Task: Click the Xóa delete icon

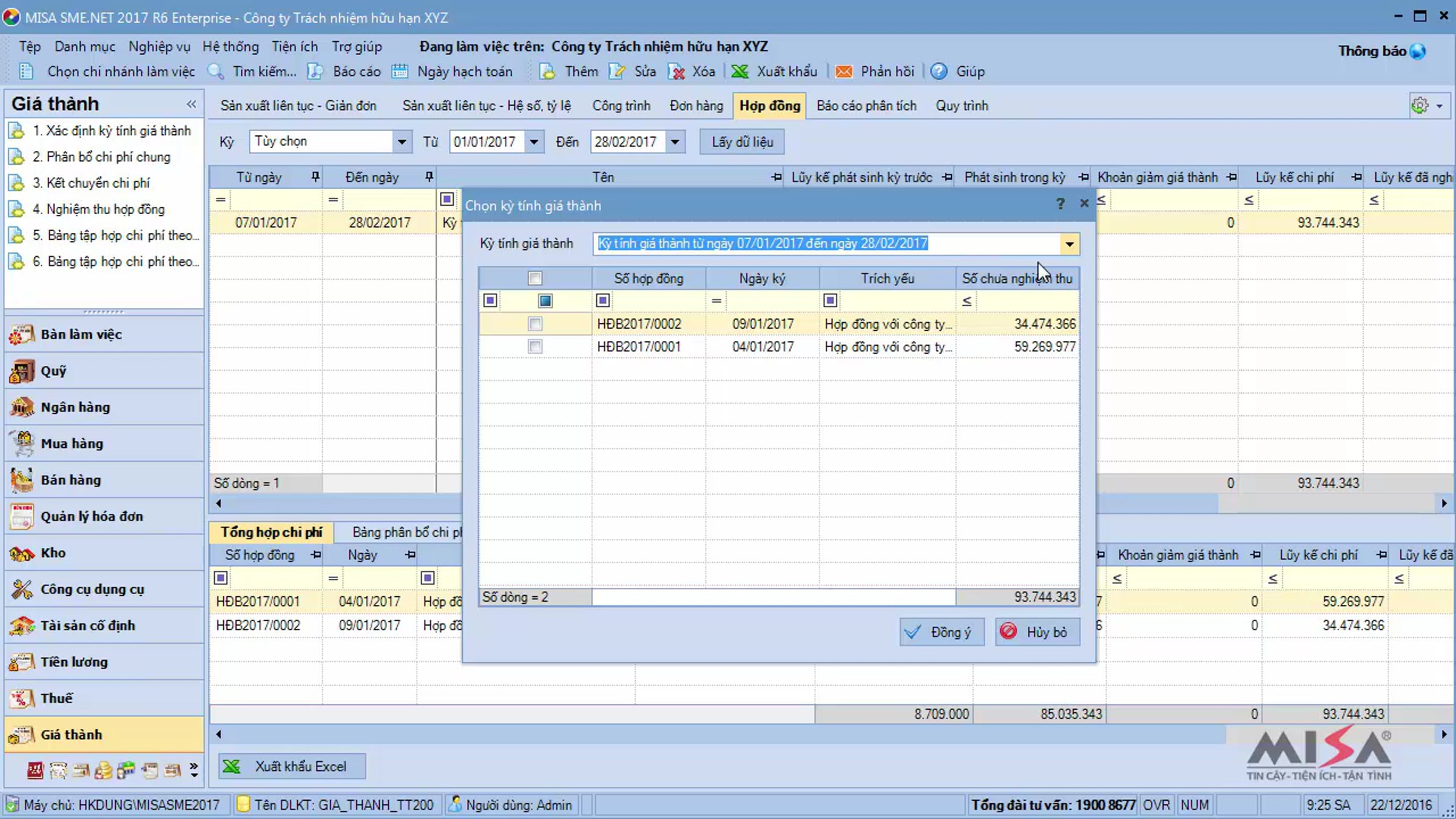Action: 676,72
